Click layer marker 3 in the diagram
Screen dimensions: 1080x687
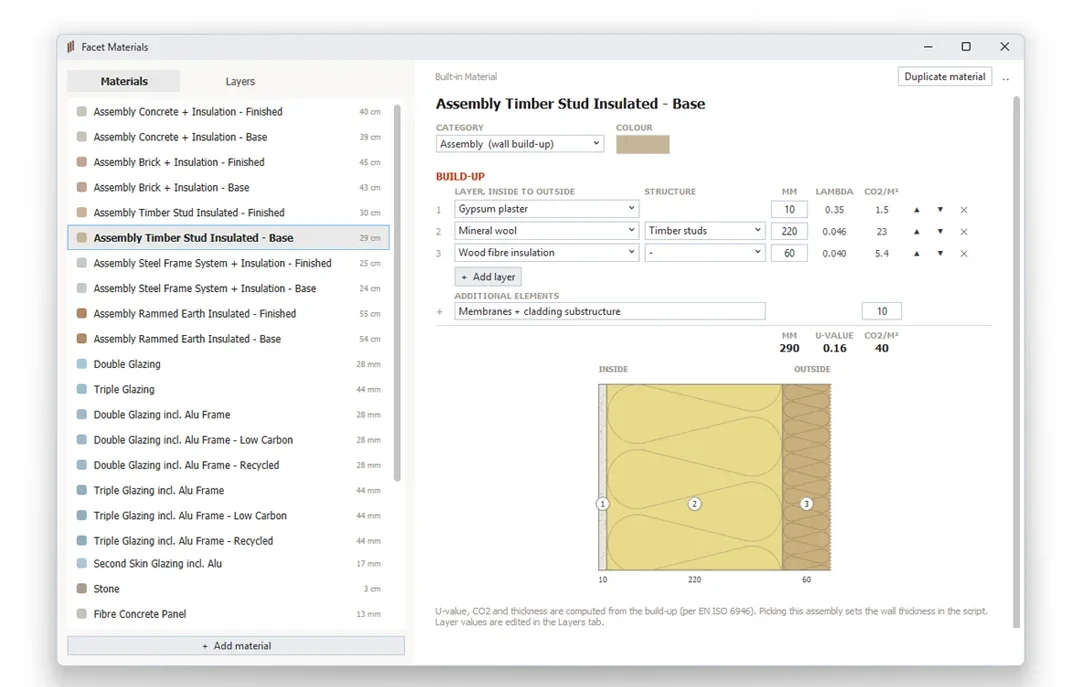pos(806,504)
